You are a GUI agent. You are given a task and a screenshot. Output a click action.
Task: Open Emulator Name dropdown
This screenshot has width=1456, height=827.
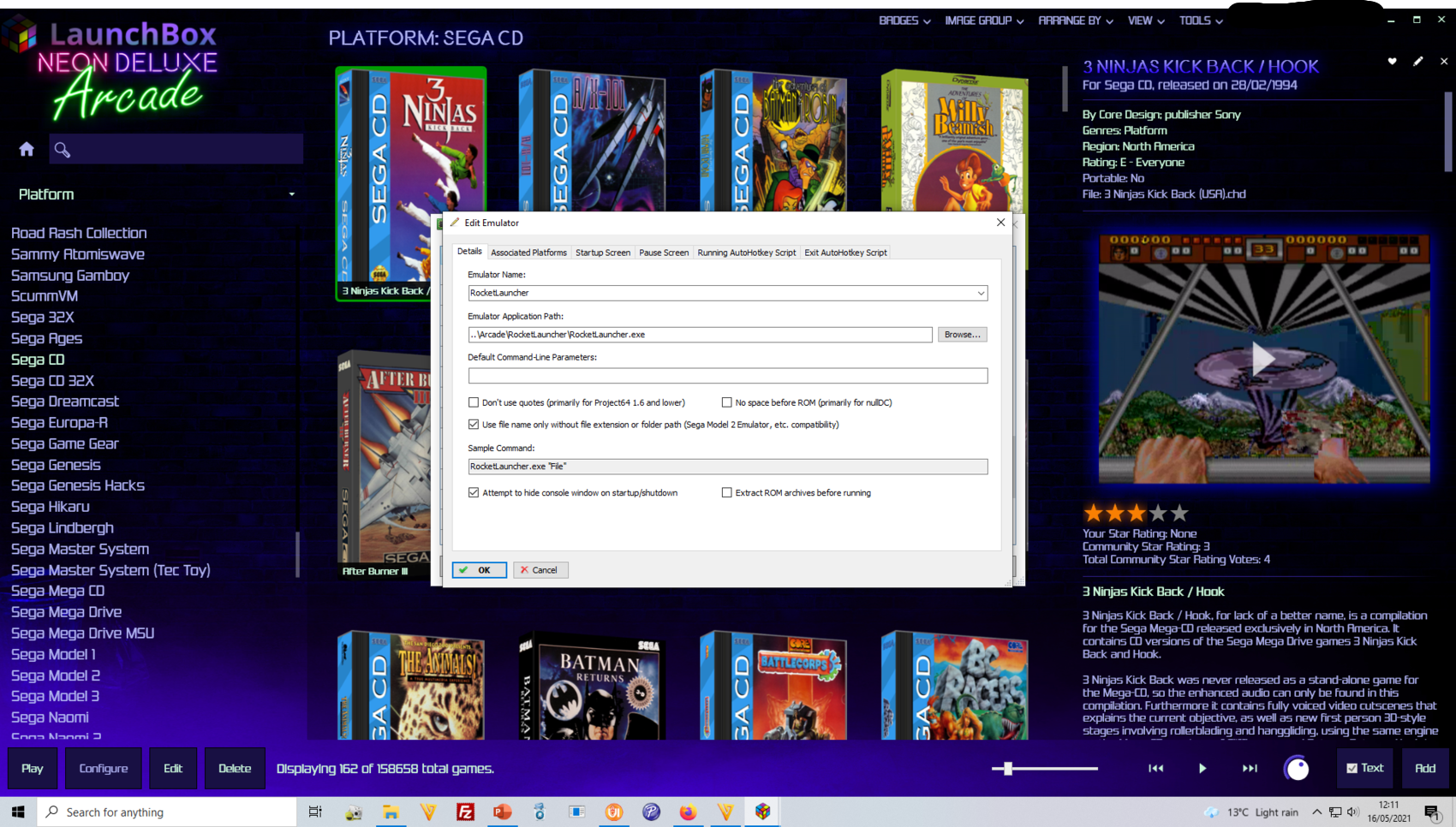click(x=981, y=293)
